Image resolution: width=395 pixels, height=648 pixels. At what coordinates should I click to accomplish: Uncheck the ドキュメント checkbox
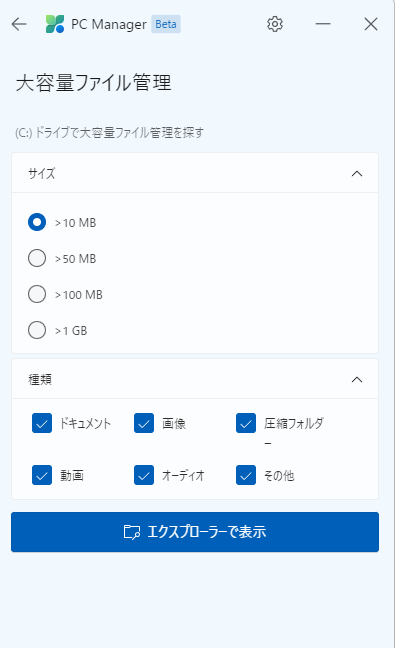(x=42, y=423)
